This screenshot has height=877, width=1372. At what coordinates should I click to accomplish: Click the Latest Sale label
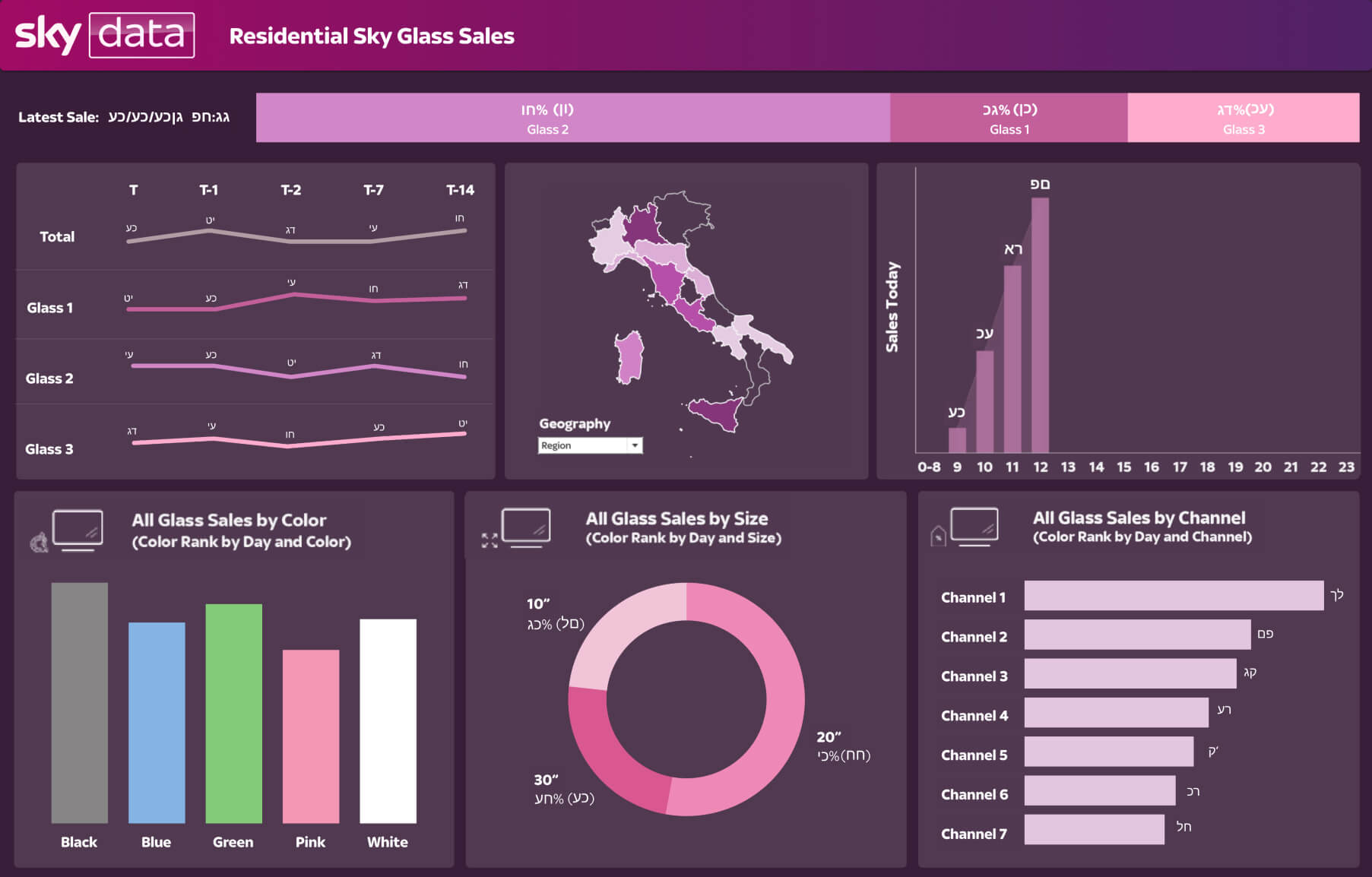(59, 117)
